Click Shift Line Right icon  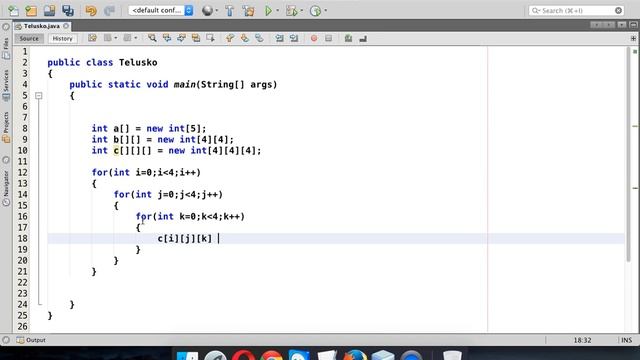pos(294,38)
